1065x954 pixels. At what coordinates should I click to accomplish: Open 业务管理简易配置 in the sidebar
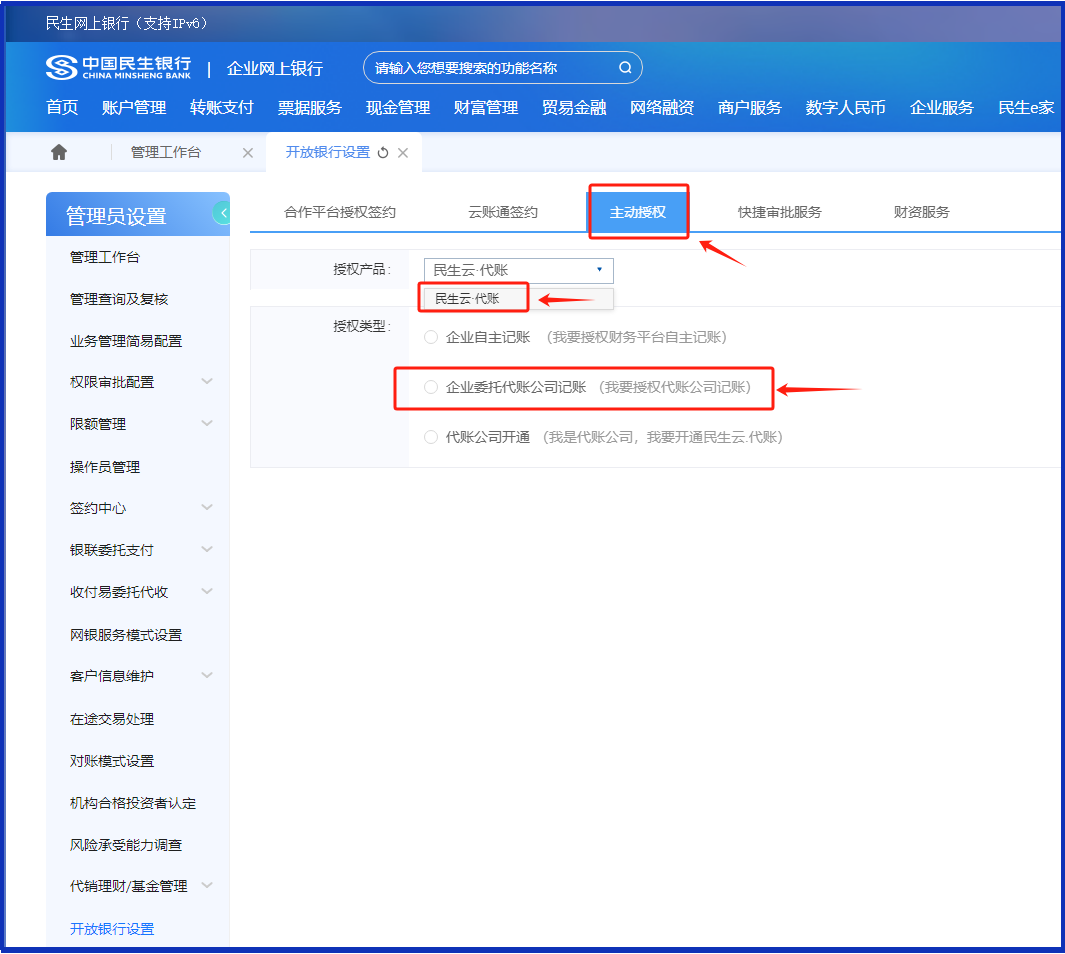126,341
